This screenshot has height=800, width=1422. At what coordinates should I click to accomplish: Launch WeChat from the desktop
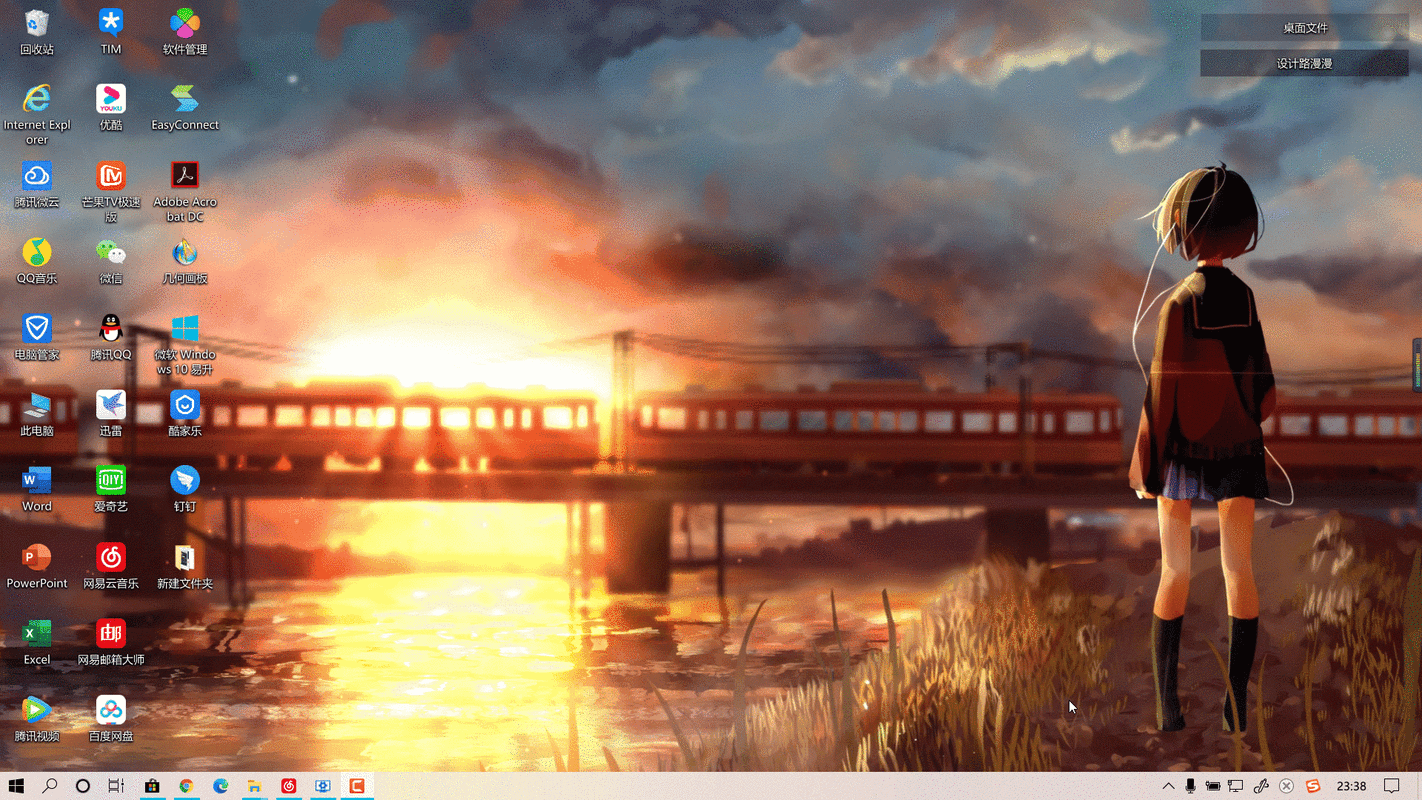pos(110,252)
